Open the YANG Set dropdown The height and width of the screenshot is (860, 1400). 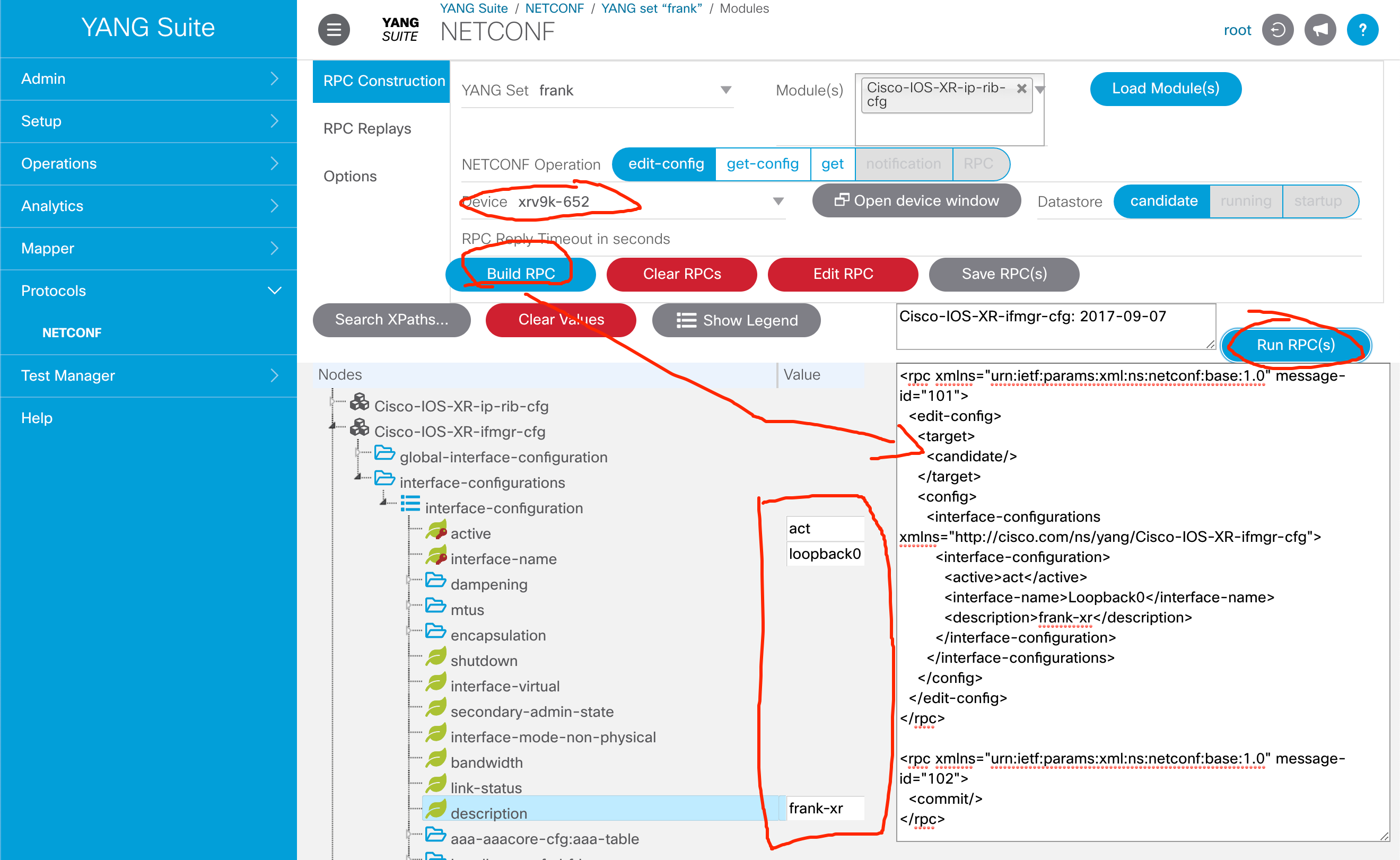[597, 91]
